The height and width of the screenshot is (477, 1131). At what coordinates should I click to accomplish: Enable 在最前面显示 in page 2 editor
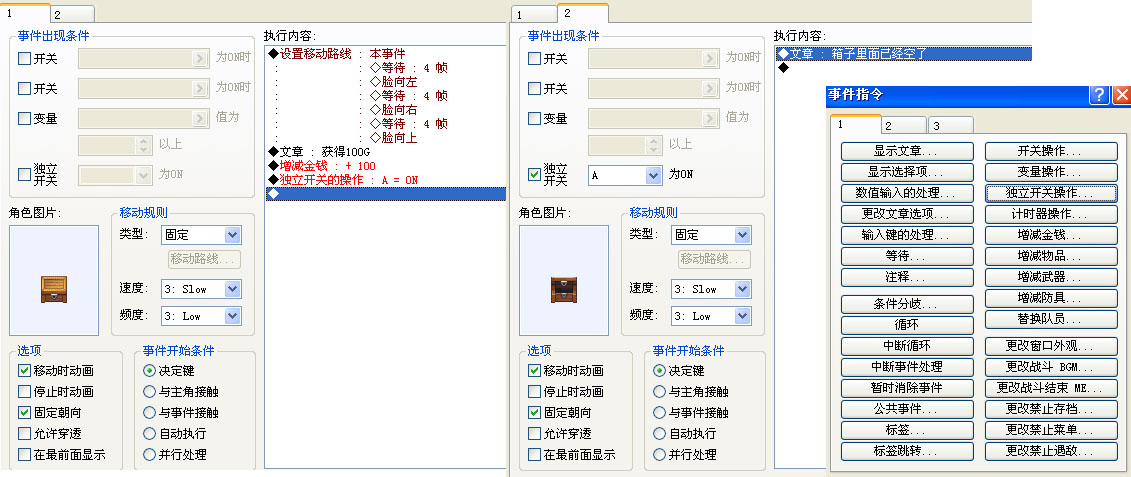point(534,455)
